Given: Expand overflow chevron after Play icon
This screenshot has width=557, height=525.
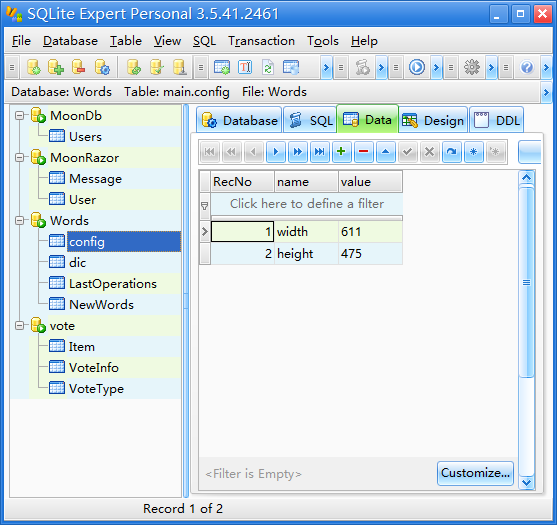Looking at the screenshot, I should pyautogui.click(x=436, y=67).
